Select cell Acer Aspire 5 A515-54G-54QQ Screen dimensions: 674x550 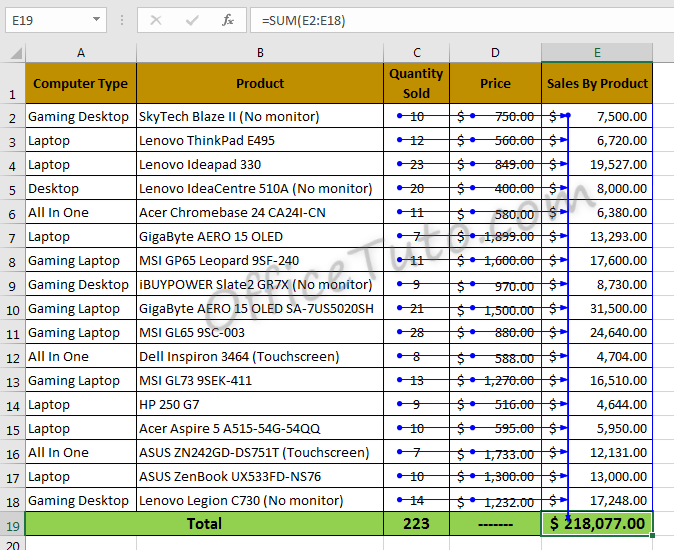click(260, 428)
